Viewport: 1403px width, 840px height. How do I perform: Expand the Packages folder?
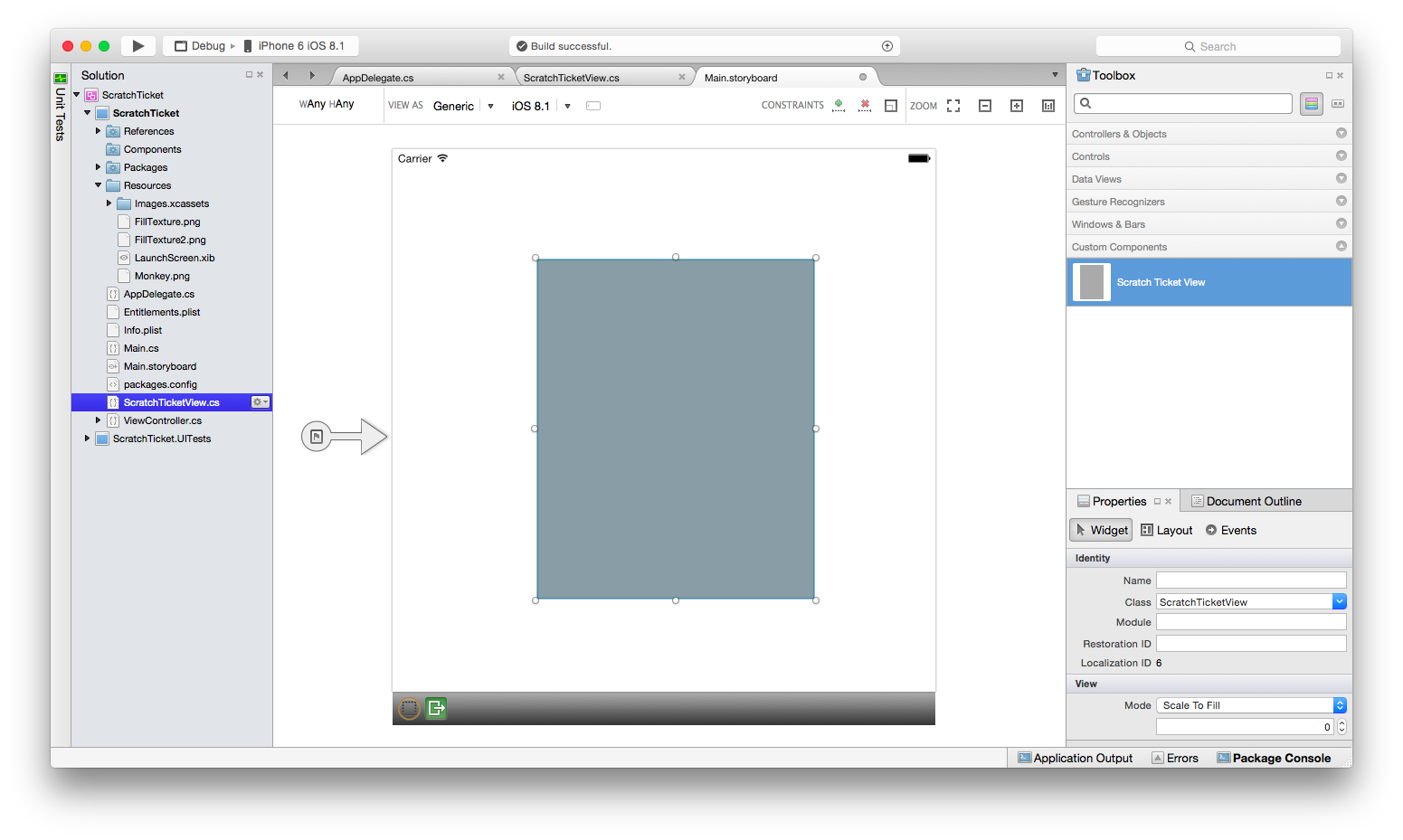(99, 167)
